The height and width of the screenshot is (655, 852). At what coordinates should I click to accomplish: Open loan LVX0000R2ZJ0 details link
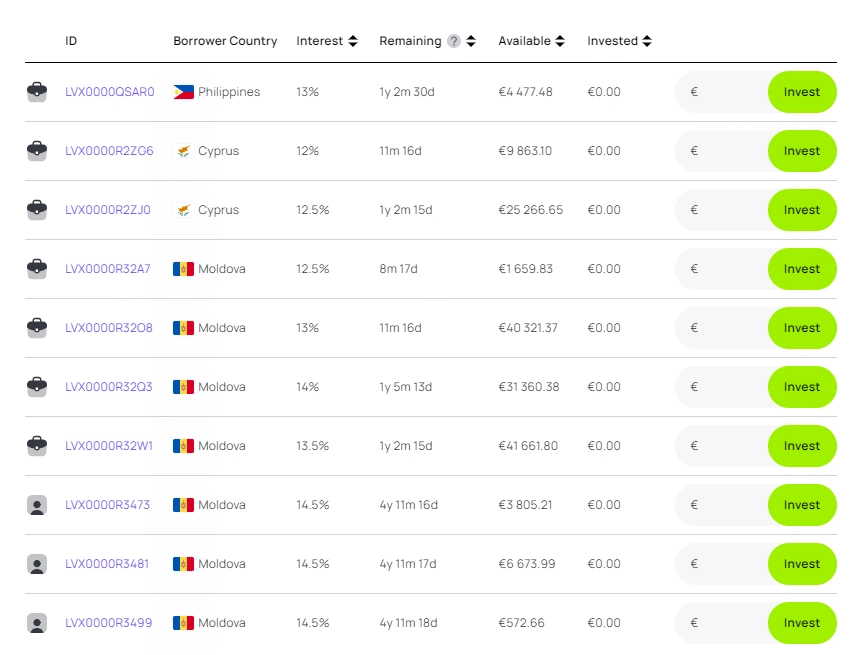click(108, 210)
